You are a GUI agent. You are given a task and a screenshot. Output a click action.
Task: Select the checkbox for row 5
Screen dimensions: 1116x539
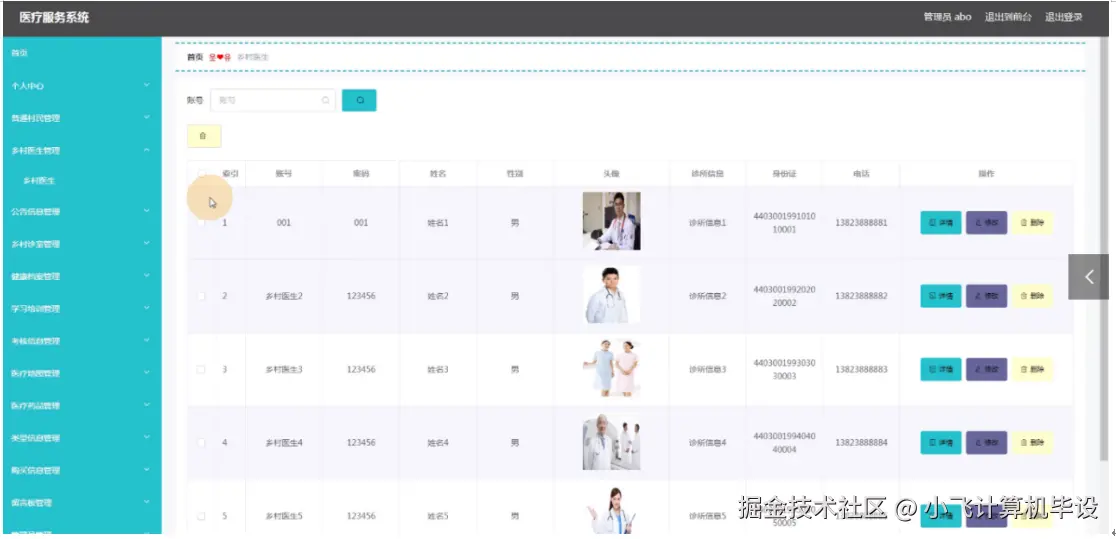pyautogui.click(x=201, y=516)
